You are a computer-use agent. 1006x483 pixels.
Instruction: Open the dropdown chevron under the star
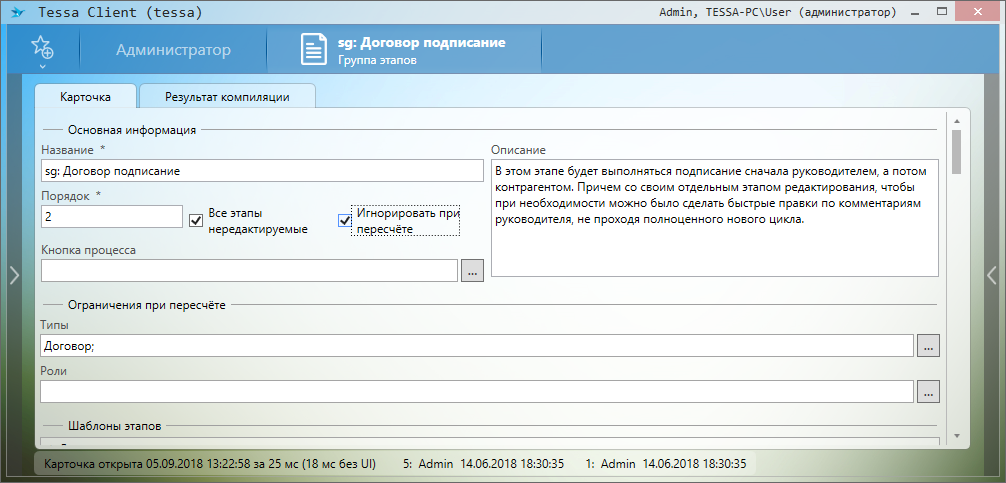coord(42,65)
